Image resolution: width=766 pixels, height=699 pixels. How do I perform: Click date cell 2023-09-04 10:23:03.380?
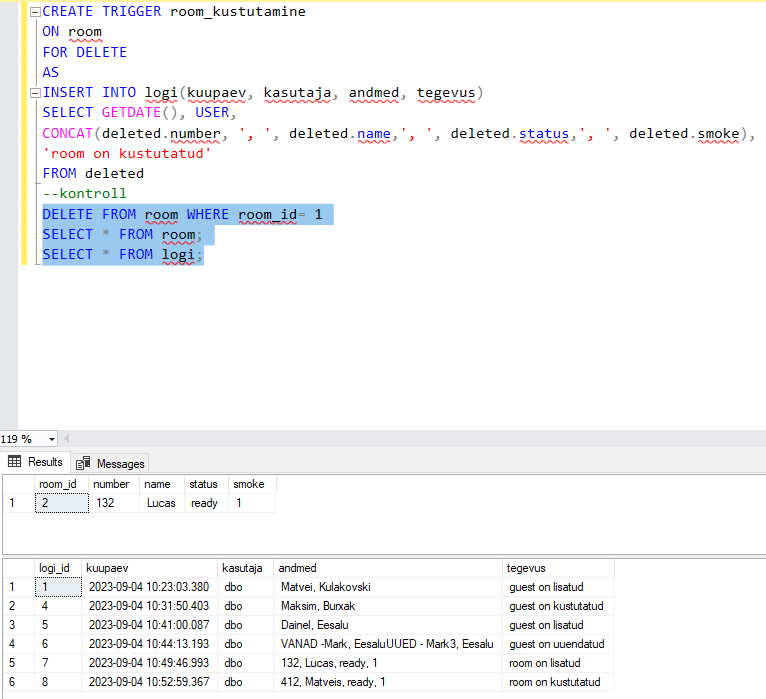click(149, 587)
